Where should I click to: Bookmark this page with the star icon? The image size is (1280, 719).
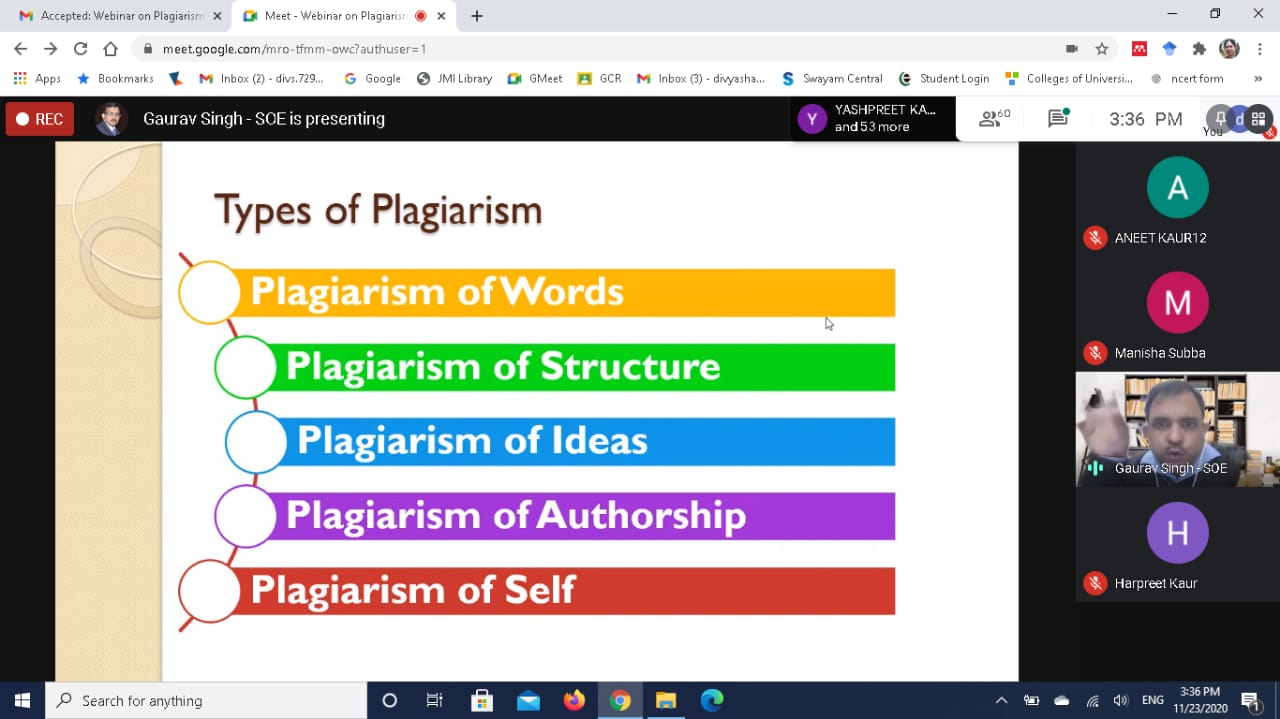coord(1102,49)
